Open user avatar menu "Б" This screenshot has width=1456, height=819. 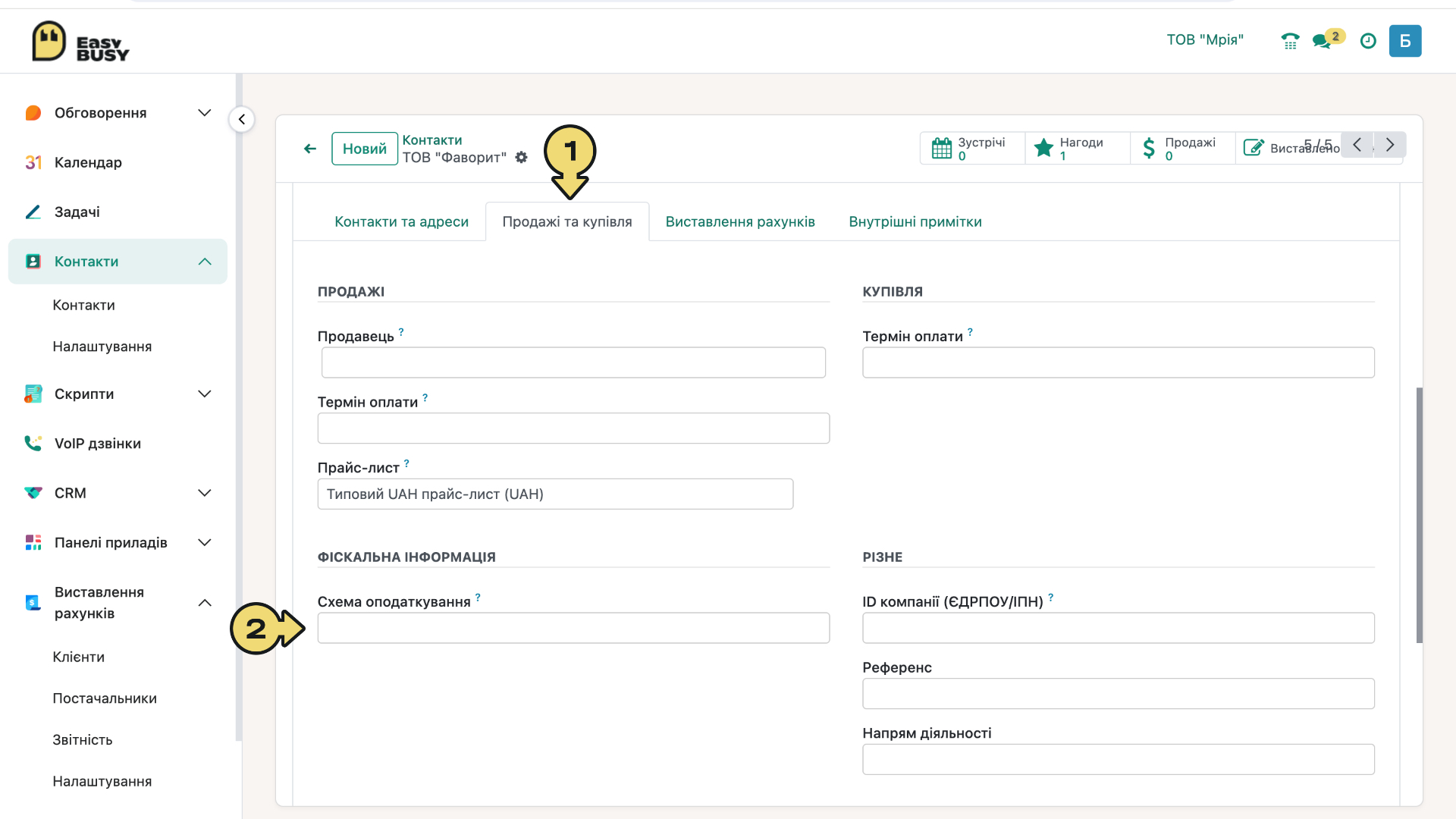click(x=1405, y=41)
